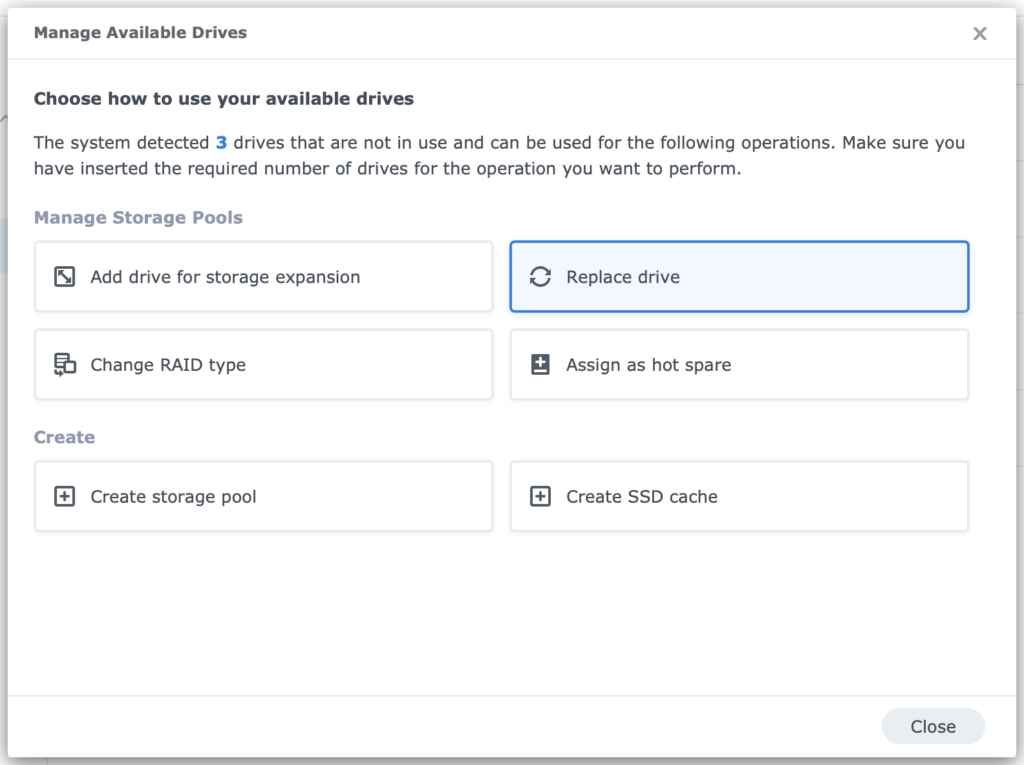Select the Change RAID type option
The image size is (1024, 765).
[x=263, y=364]
